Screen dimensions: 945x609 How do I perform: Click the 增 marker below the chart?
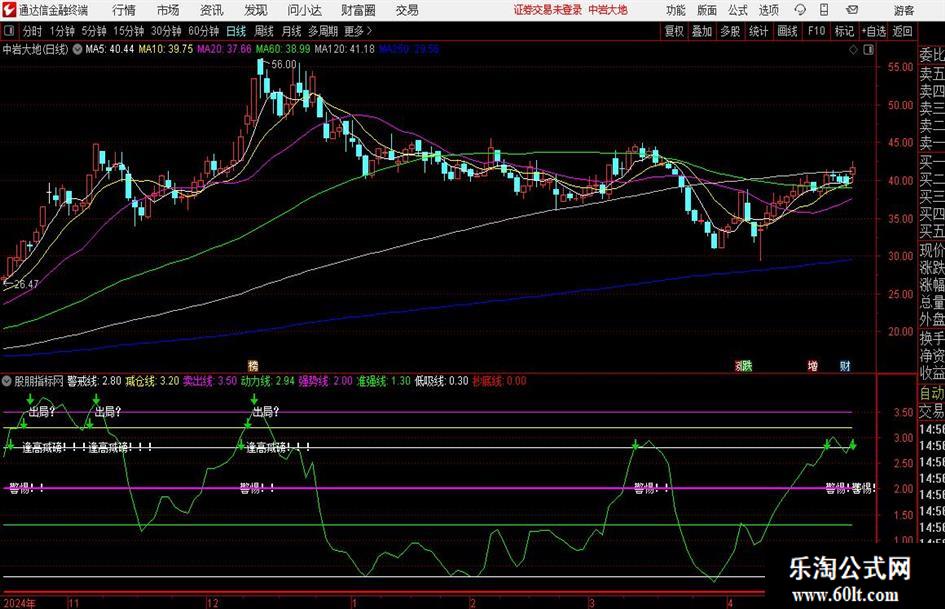[812, 365]
